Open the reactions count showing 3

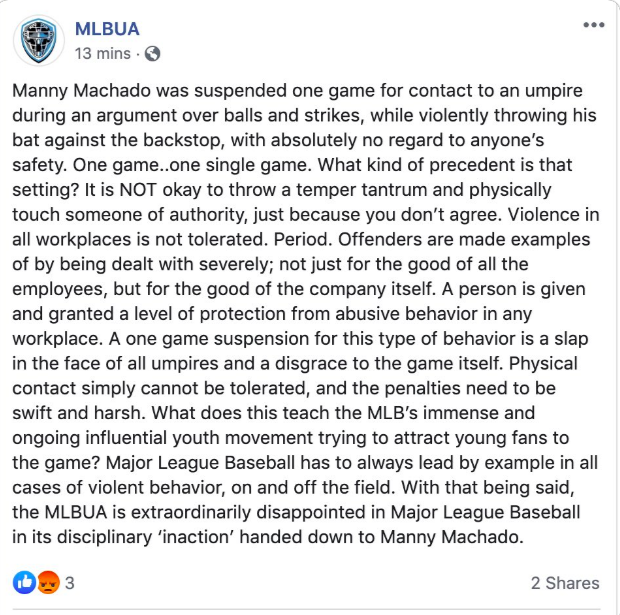click(x=70, y=583)
